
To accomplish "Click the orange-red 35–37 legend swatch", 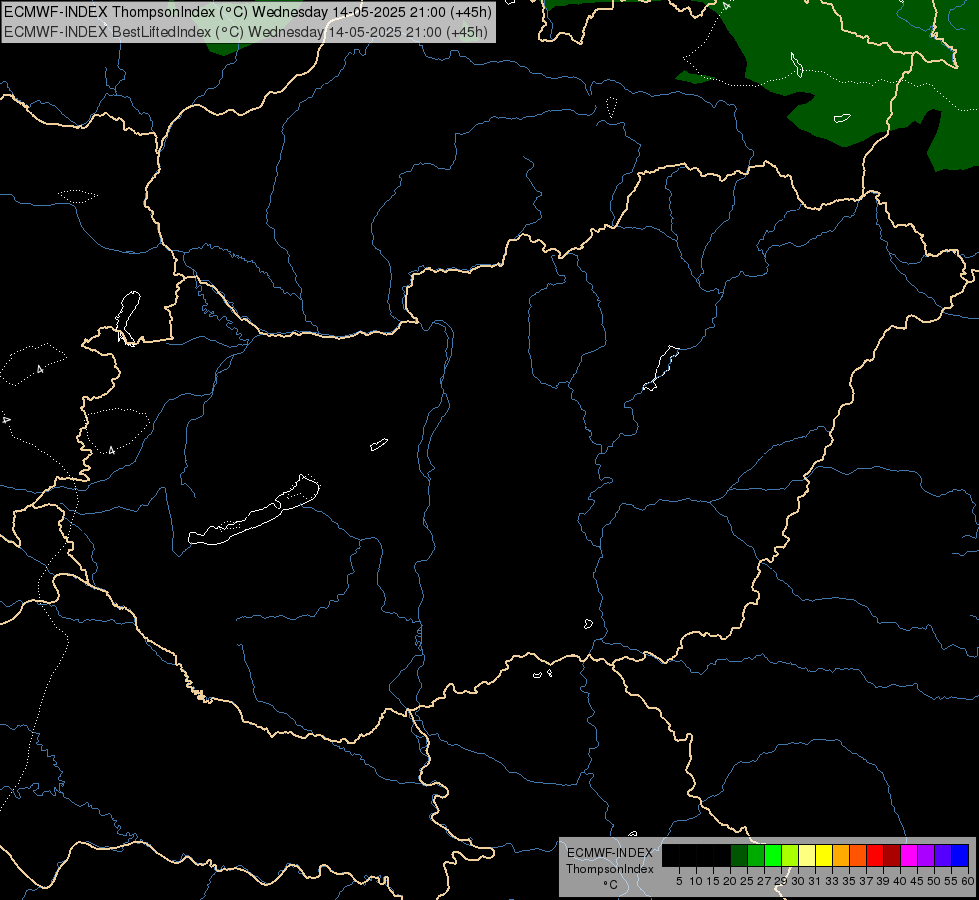I will coord(858,855).
